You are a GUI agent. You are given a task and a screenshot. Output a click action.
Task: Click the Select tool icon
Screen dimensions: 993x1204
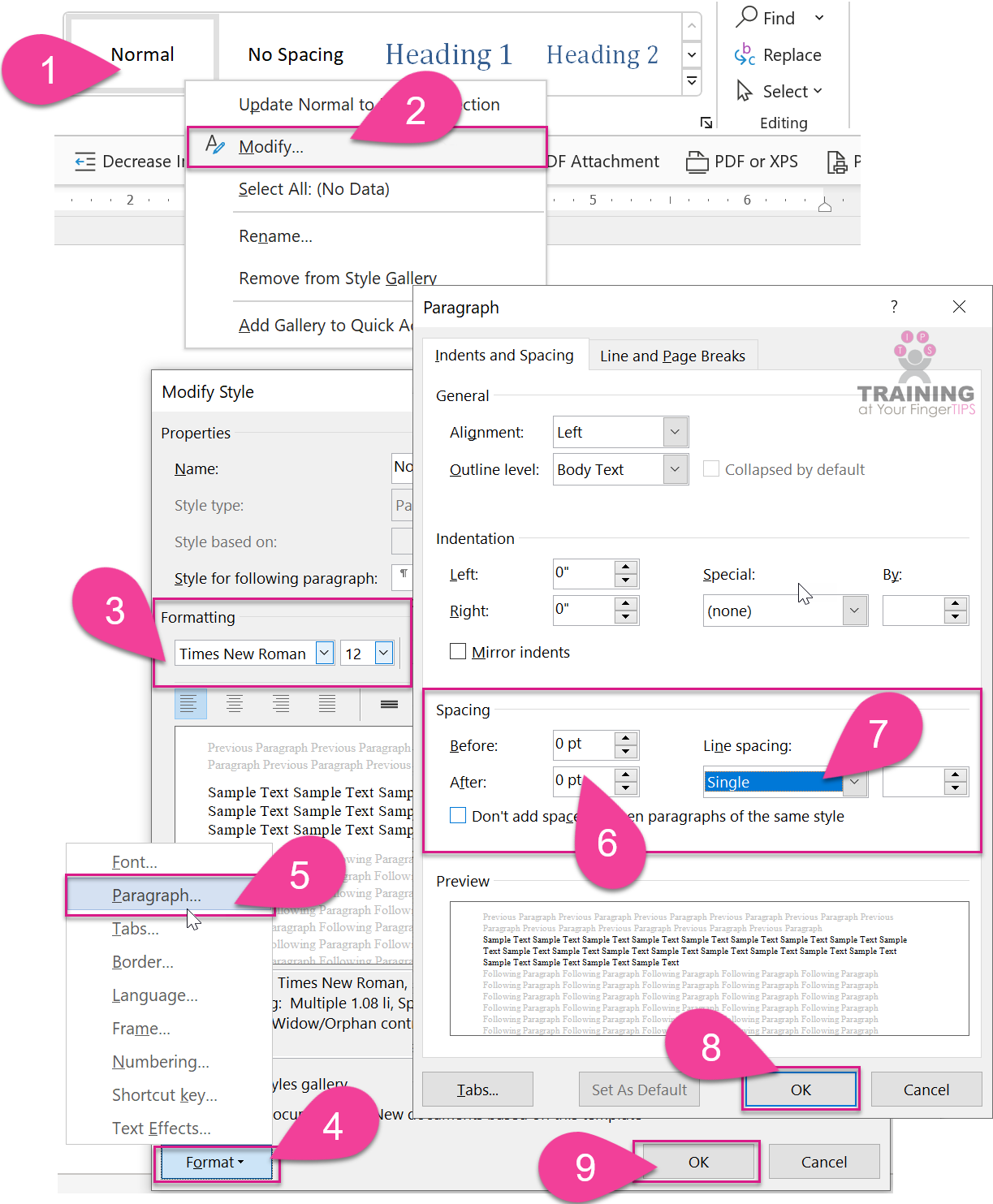pos(744,91)
